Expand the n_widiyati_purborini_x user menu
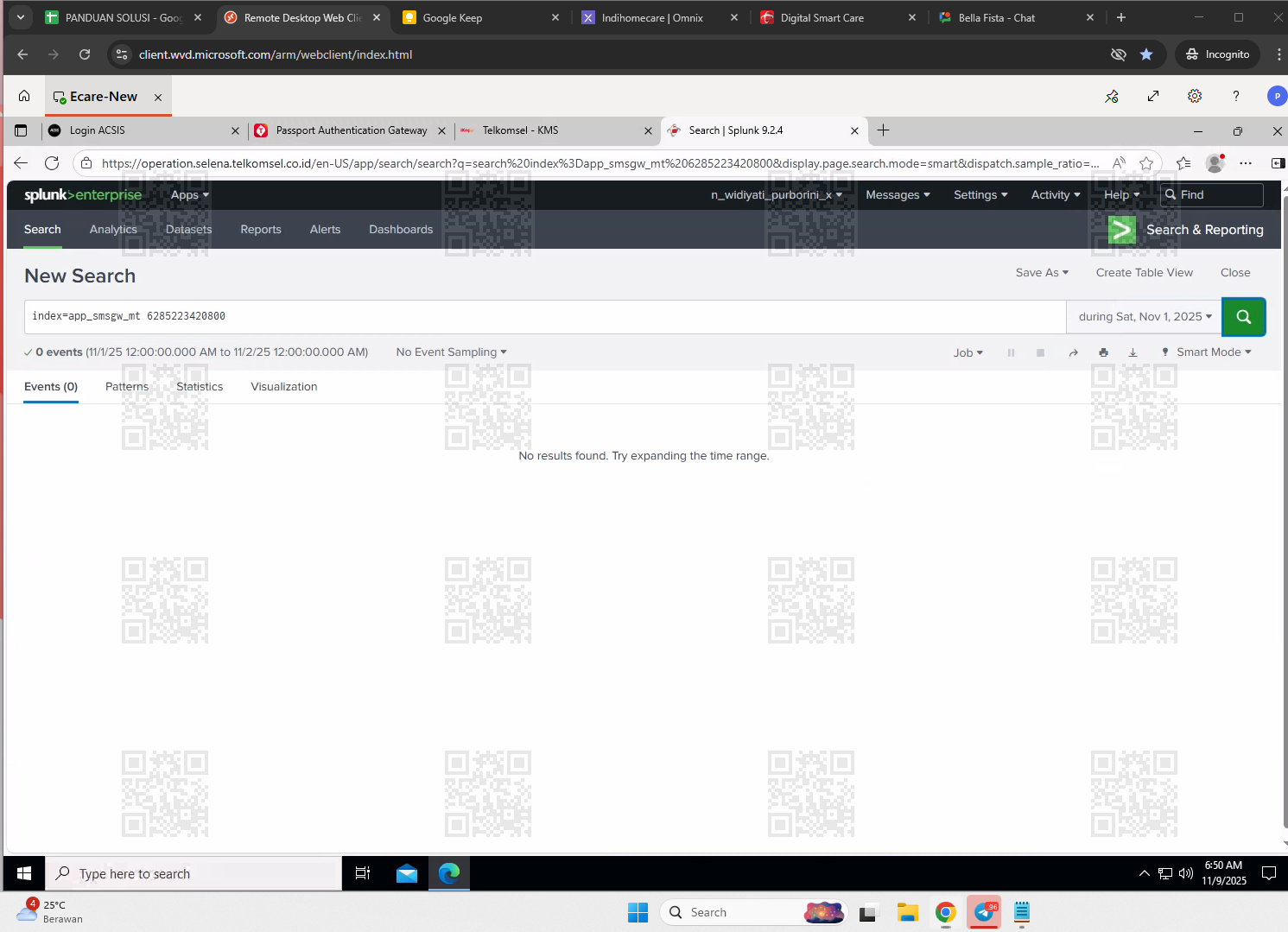Image resolution: width=1288 pixels, height=932 pixels. (777, 195)
